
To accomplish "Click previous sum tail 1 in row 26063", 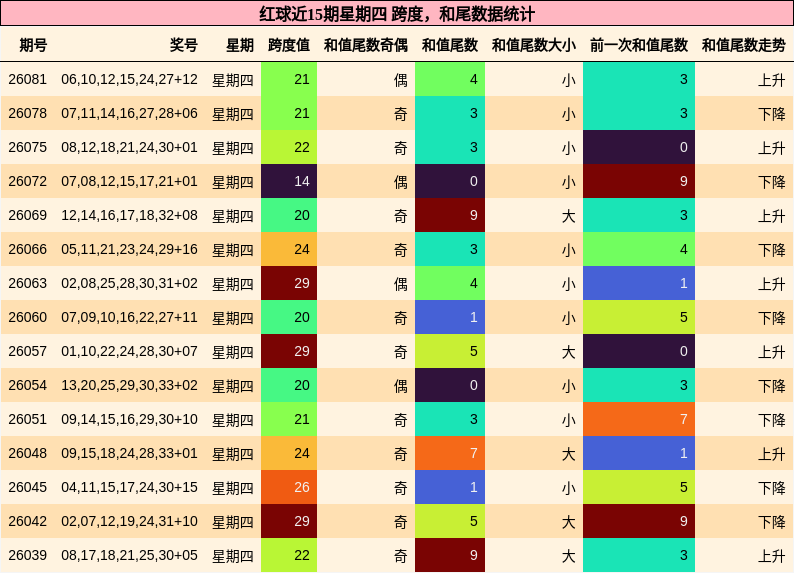I will (639, 283).
